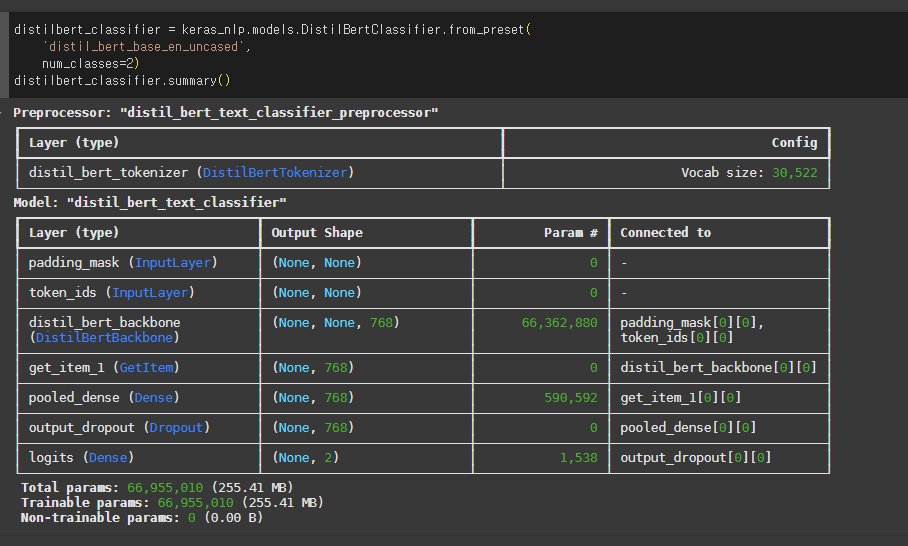The width and height of the screenshot is (908, 546).
Task: Click the num_classes=2 code line
Action: coord(90,63)
